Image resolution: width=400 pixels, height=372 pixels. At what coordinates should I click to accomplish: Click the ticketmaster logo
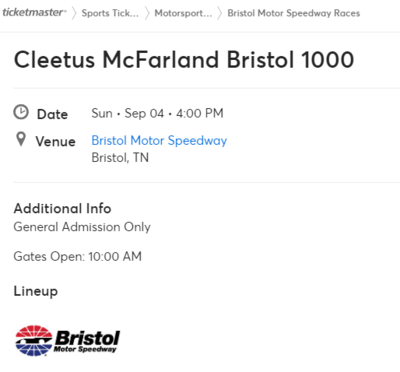point(35,13)
